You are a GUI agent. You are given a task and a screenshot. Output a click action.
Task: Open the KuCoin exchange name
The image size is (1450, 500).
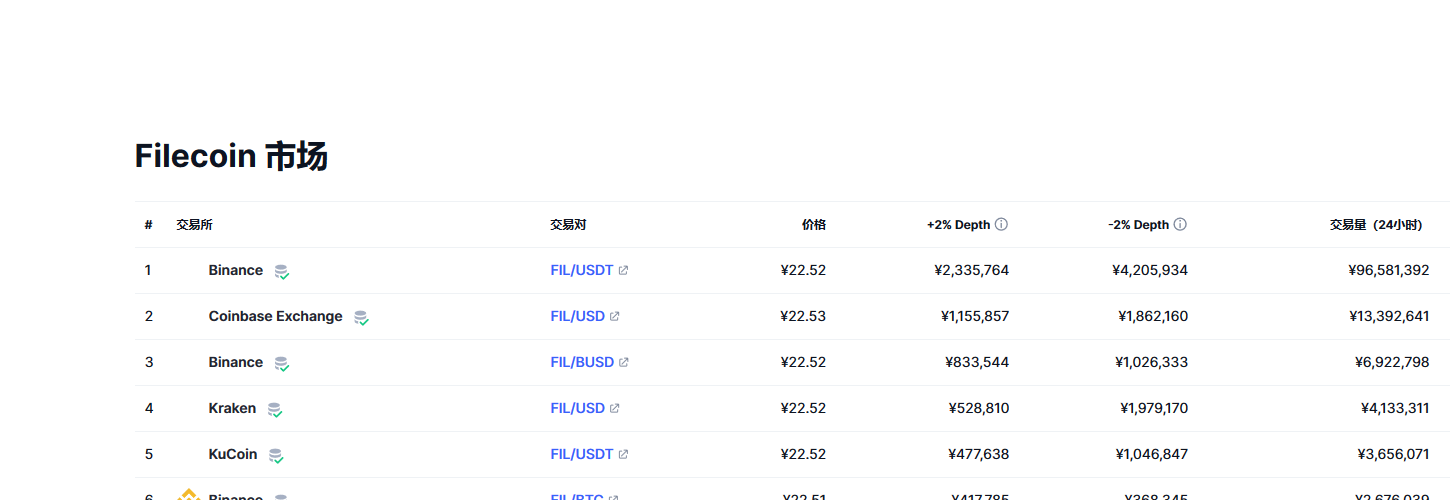coord(233,454)
